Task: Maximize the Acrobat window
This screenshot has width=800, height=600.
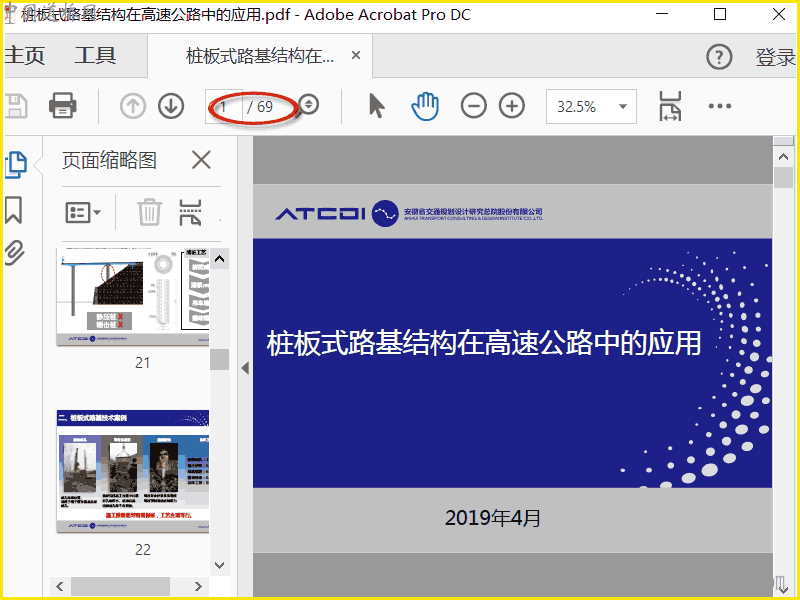Action: [x=719, y=14]
